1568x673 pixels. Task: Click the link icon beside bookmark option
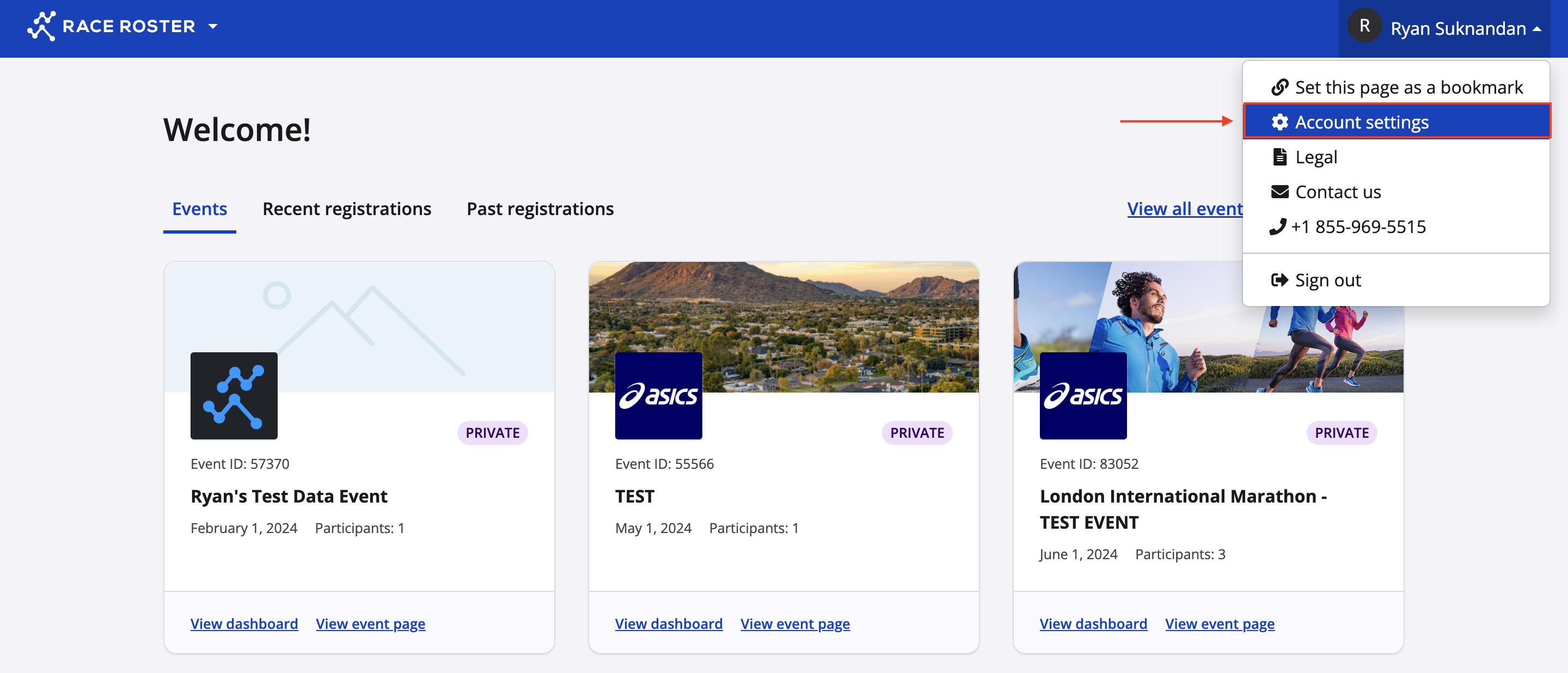tap(1279, 87)
